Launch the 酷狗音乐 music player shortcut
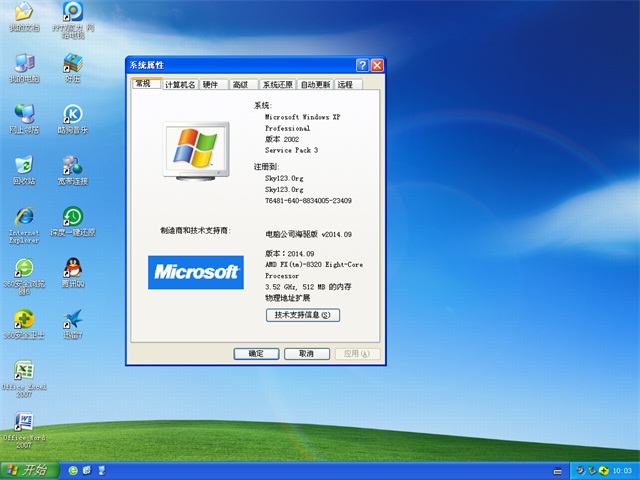Image resolution: width=640 pixels, height=480 pixels. 72,115
